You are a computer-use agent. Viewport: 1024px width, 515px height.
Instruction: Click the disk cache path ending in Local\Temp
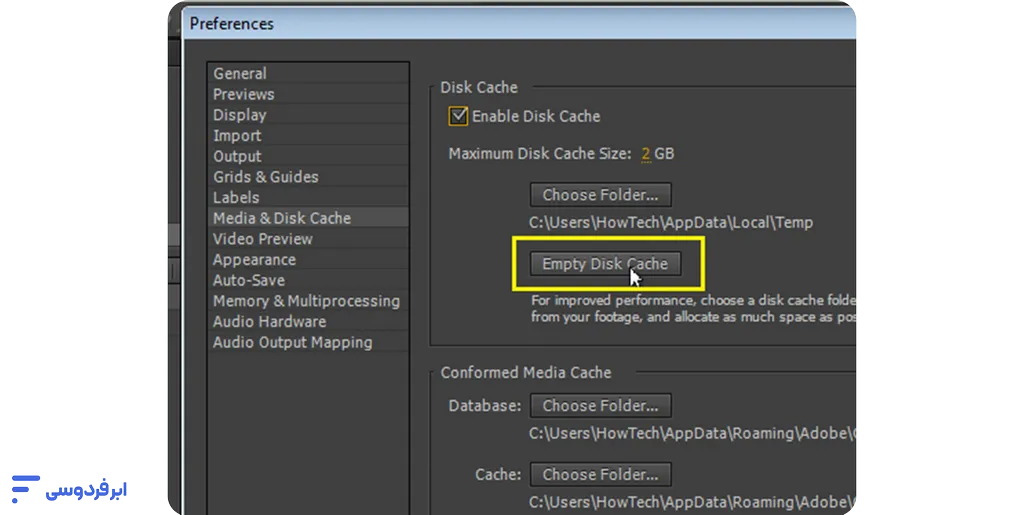pyautogui.click(x=671, y=223)
